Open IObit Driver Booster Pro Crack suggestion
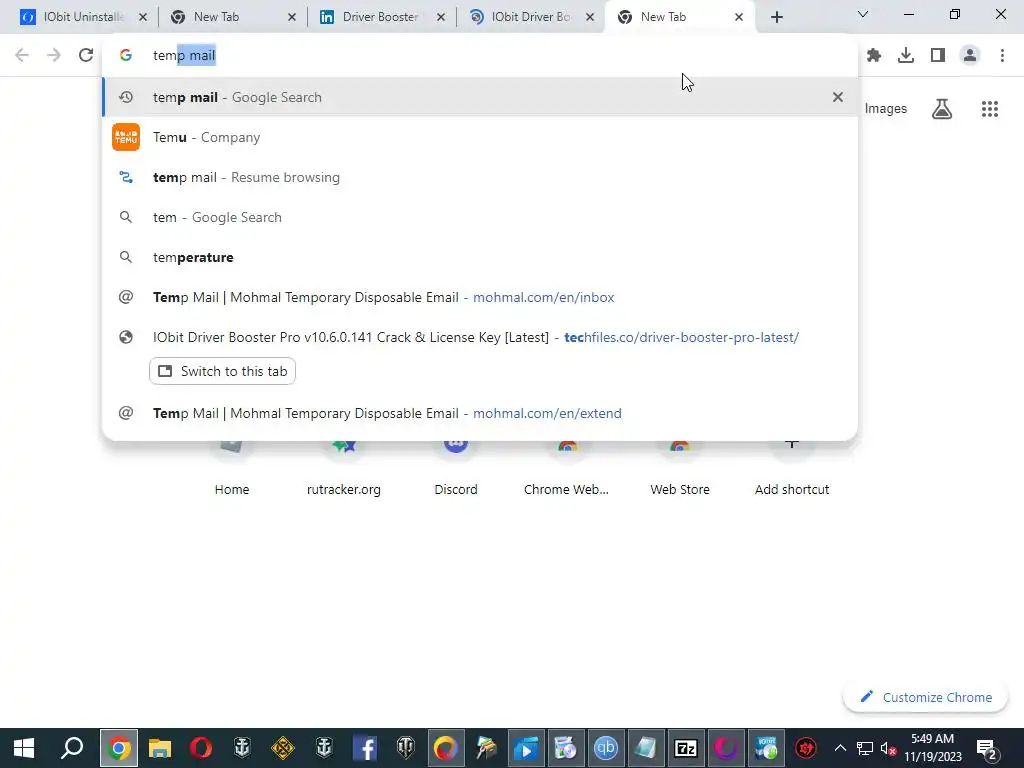The width and height of the screenshot is (1024, 768). tap(480, 337)
